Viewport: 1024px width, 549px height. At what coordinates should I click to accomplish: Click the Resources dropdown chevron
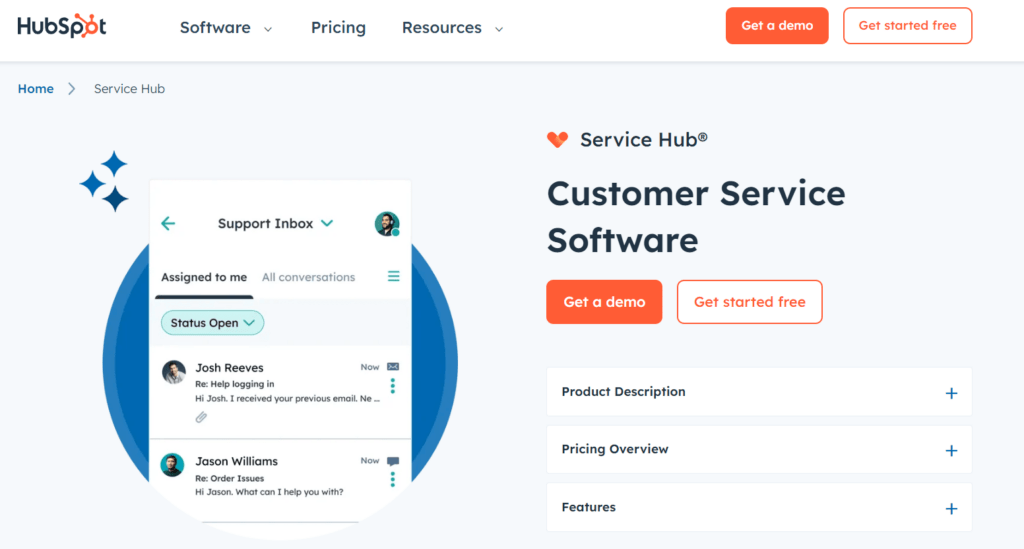tap(499, 29)
